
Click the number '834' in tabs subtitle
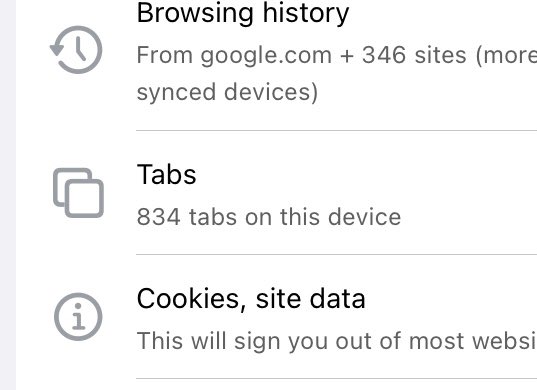click(x=158, y=217)
